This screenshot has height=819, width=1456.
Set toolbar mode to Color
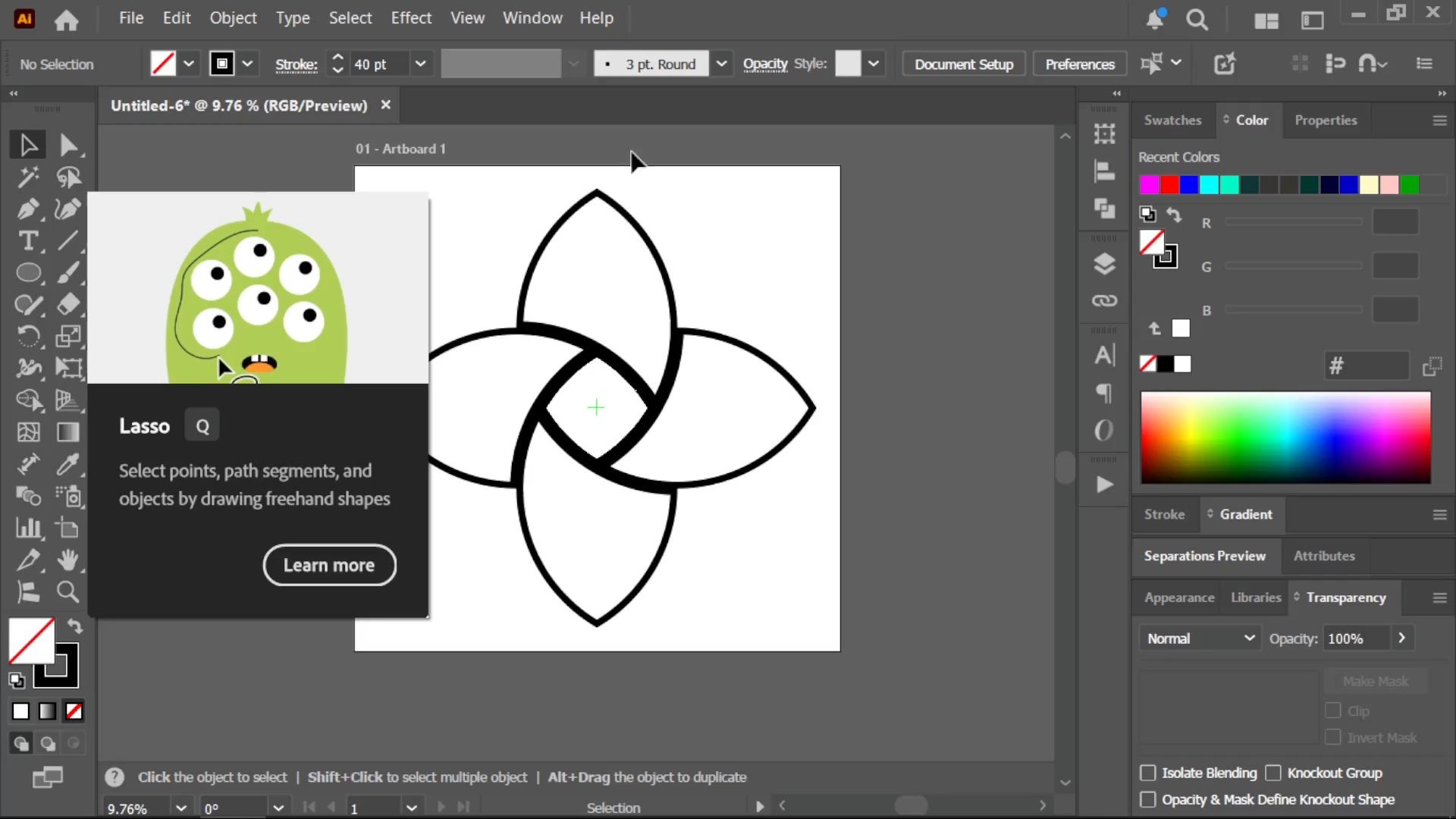pos(20,711)
